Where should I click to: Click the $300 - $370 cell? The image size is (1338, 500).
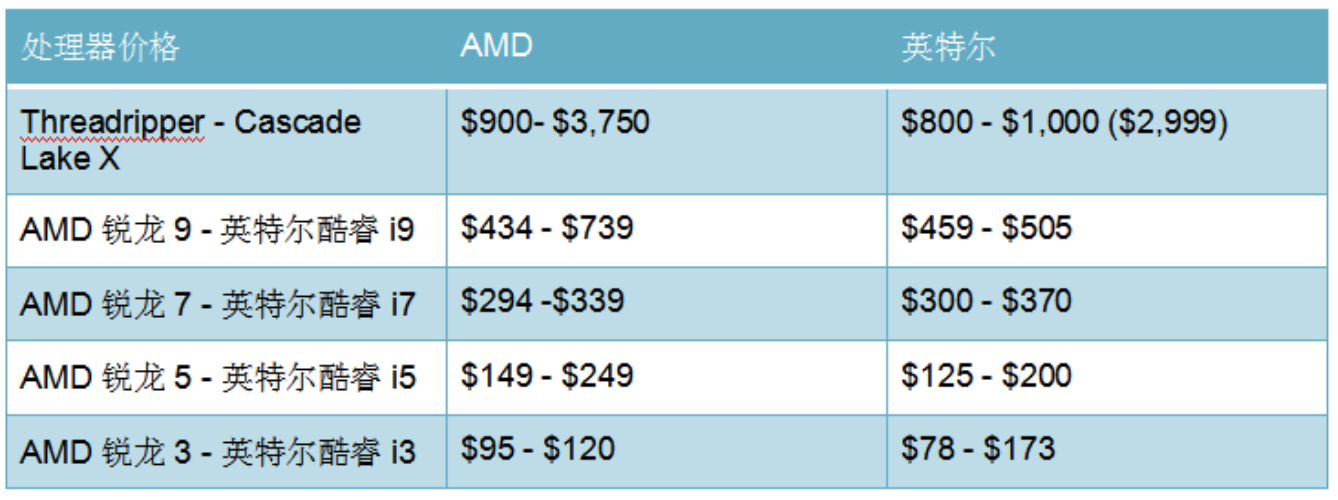pos(1109,304)
